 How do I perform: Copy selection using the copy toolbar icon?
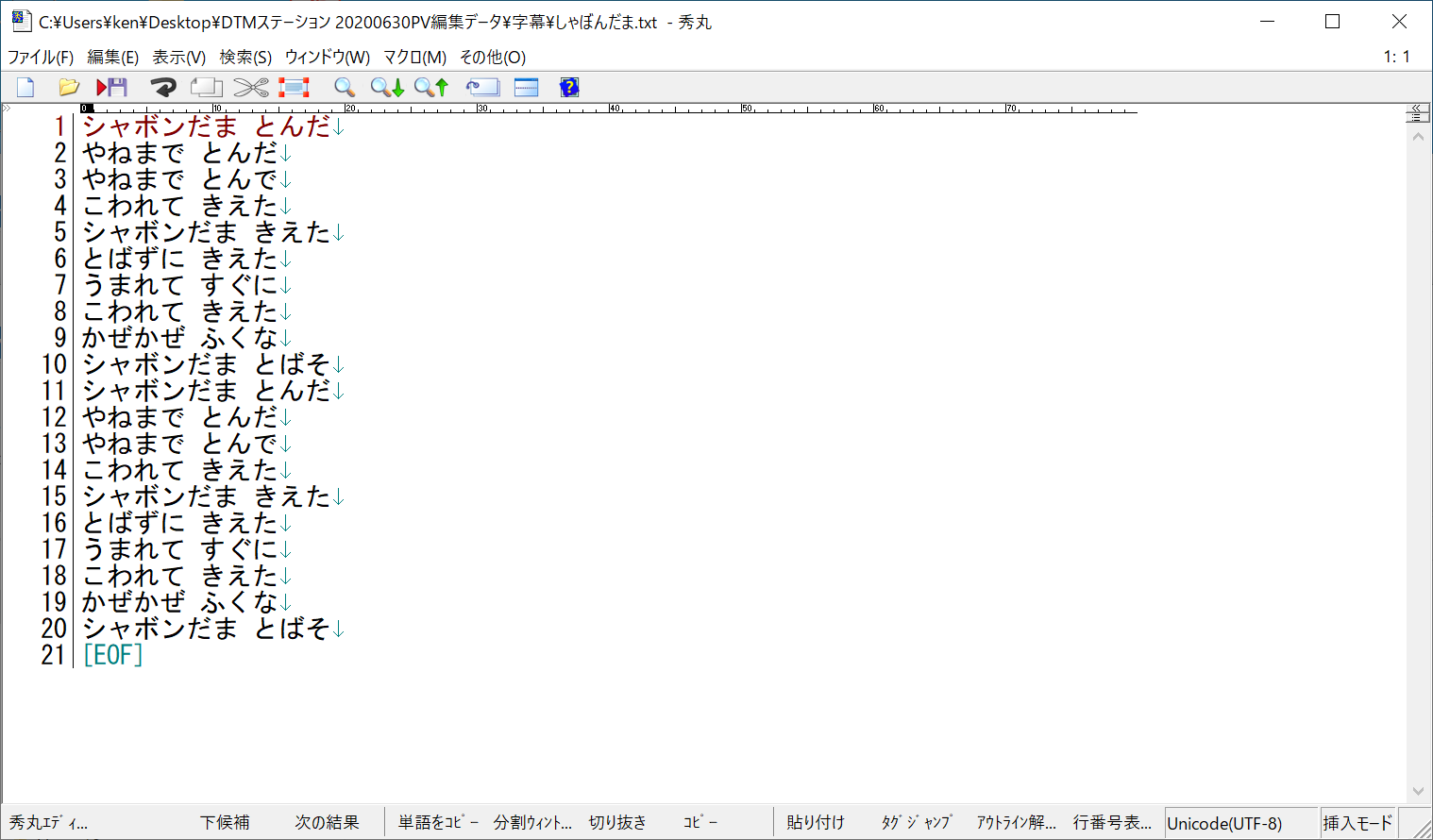point(207,88)
